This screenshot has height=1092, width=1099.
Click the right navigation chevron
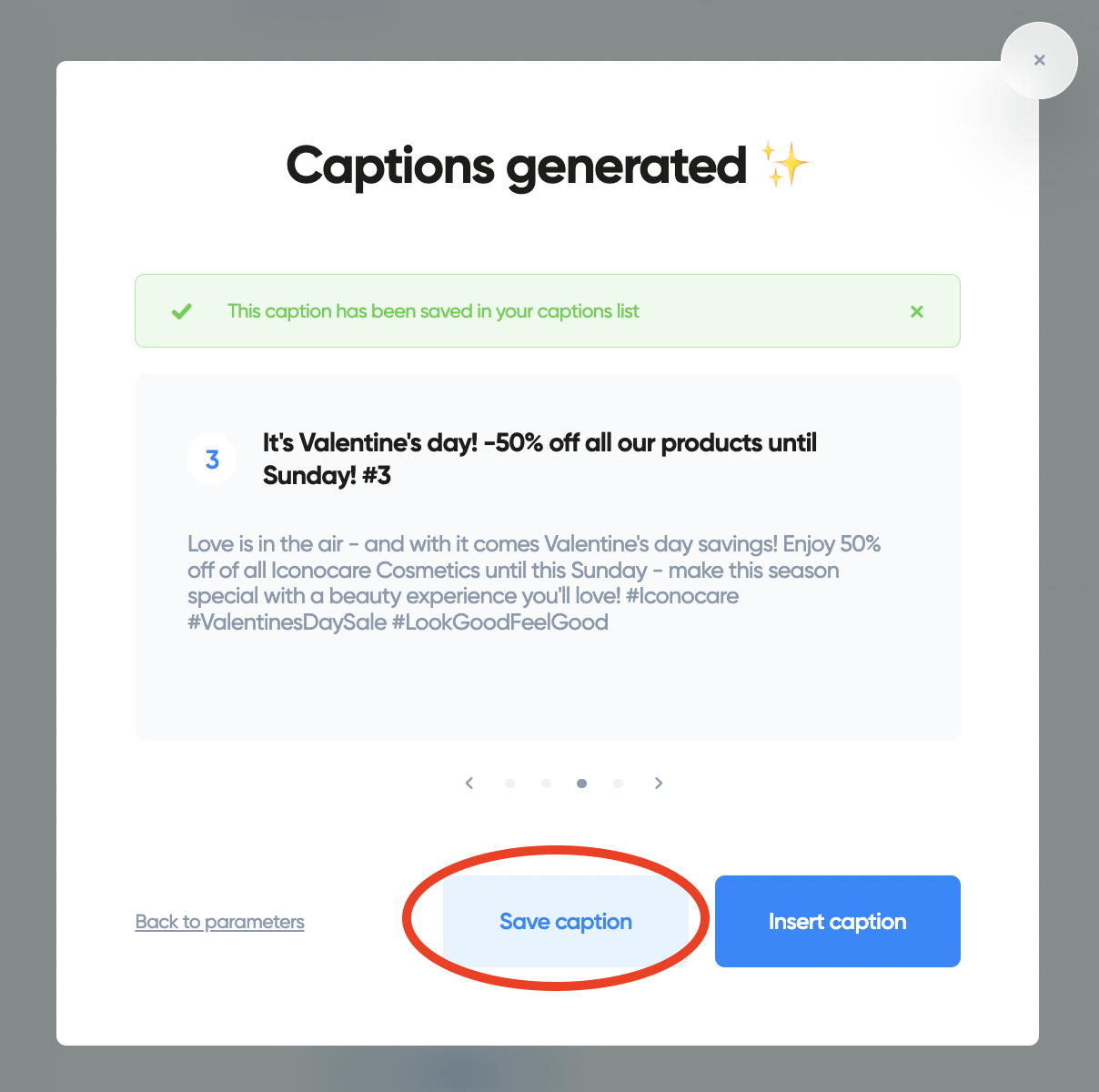(659, 783)
